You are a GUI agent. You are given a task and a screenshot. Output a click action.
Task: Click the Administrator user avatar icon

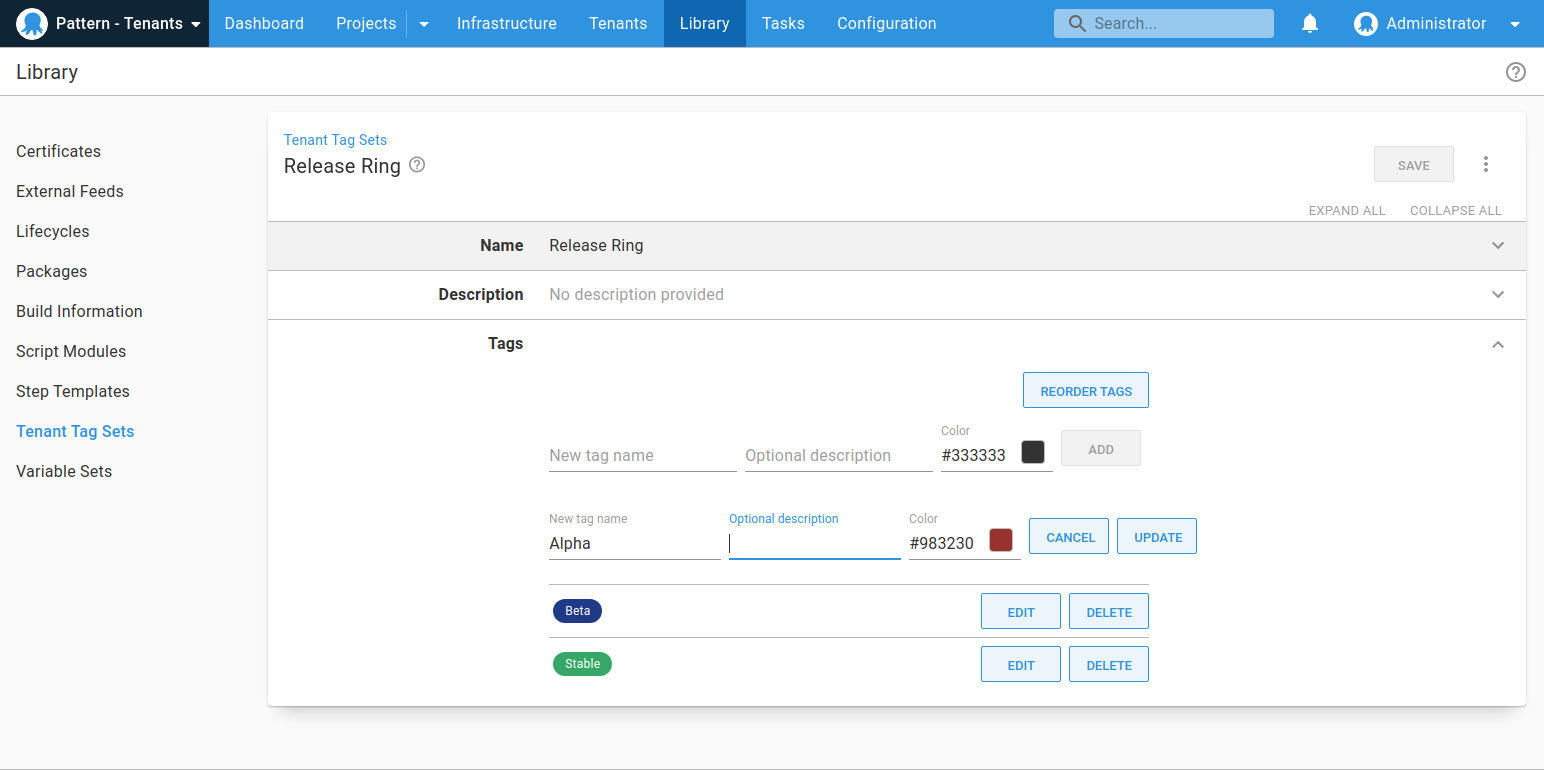click(1365, 24)
